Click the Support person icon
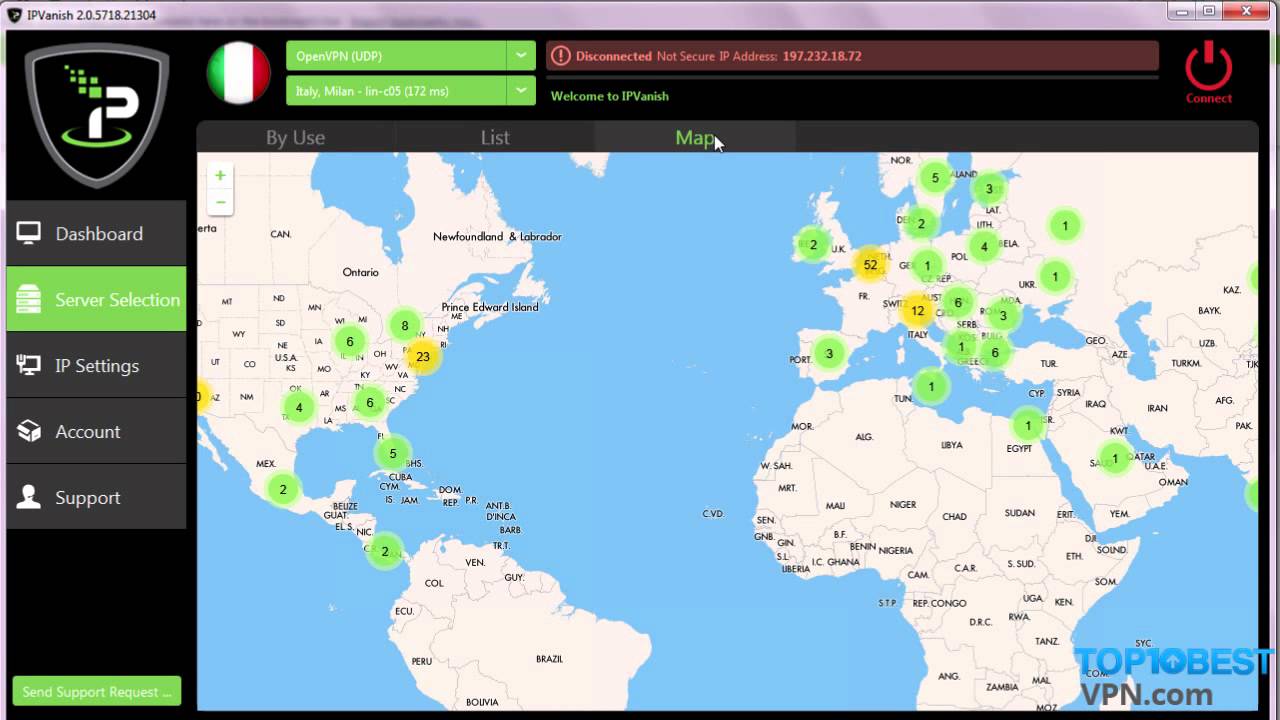 (29, 497)
